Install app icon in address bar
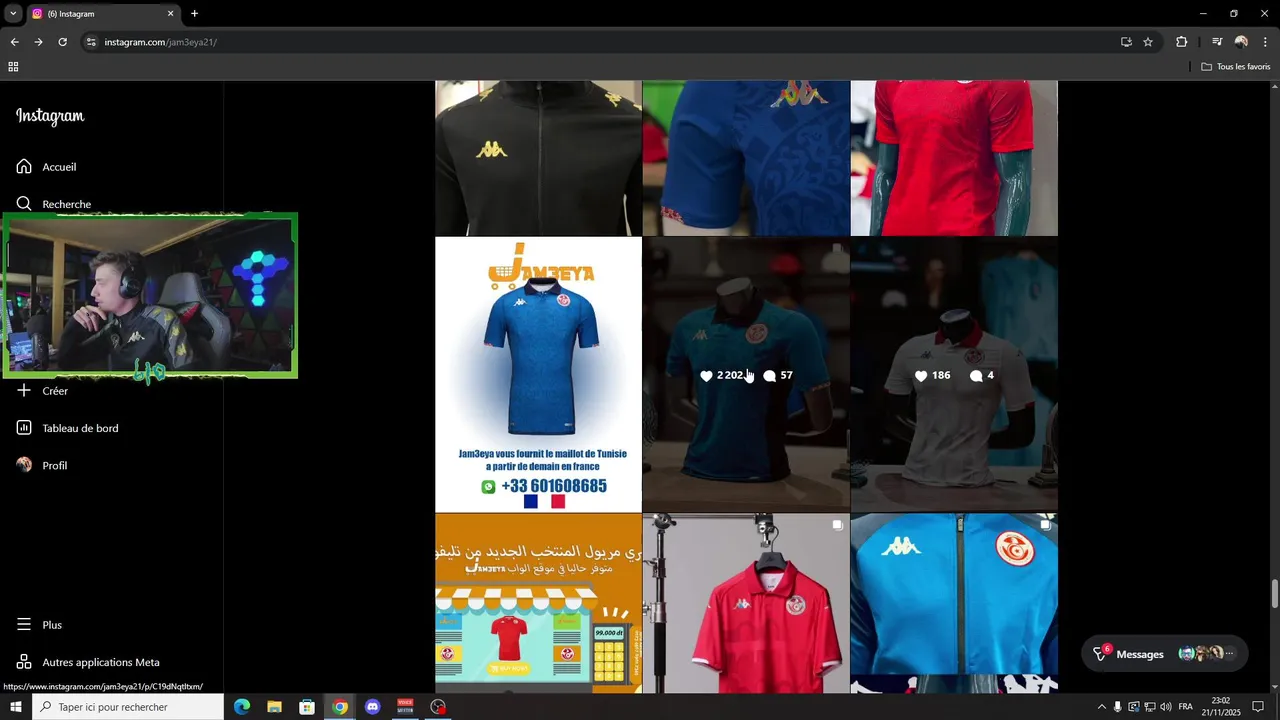Image resolution: width=1280 pixels, height=720 pixels. click(x=1126, y=42)
